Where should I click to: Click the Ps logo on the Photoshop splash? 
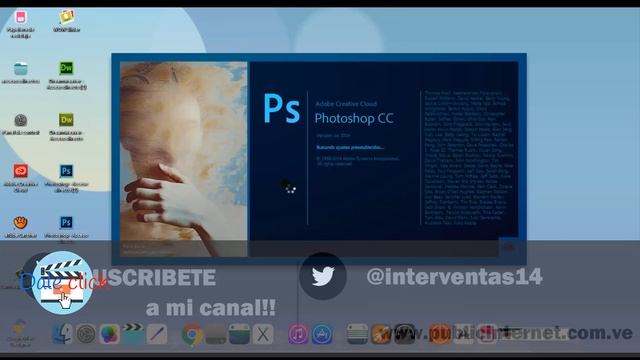click(282, 109)
